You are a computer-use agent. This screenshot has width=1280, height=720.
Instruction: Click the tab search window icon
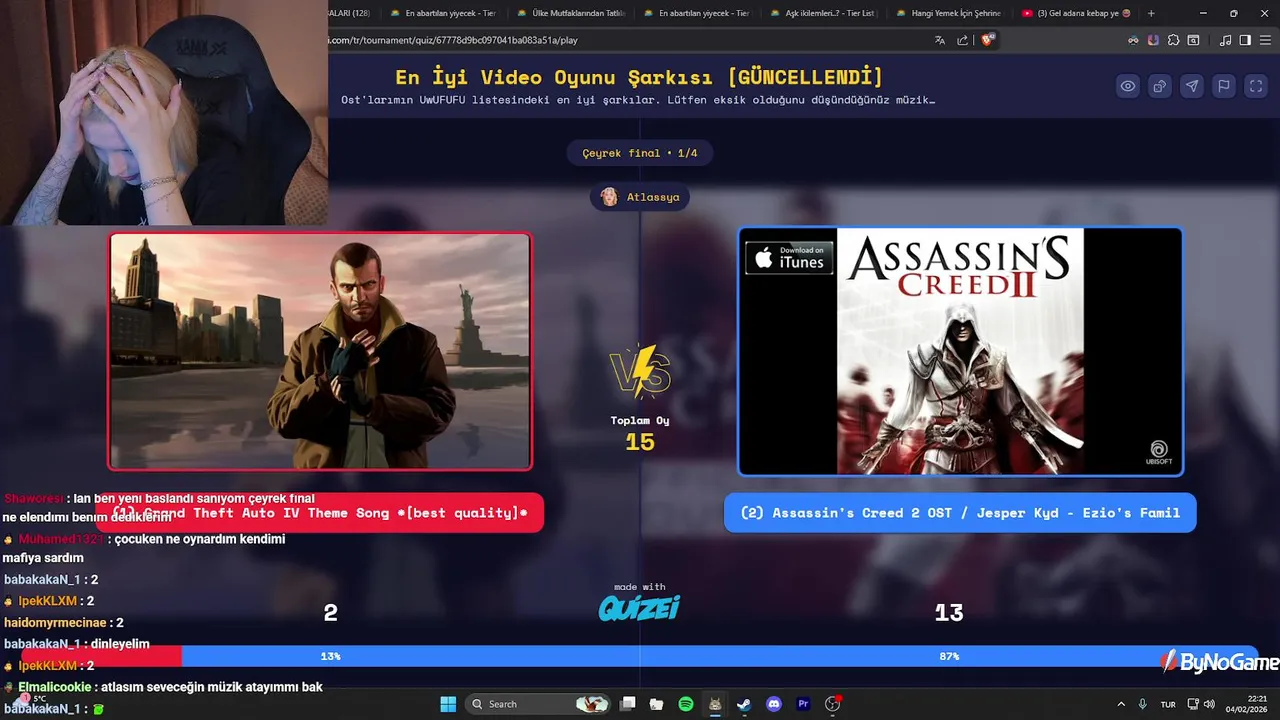point(1194,40)
